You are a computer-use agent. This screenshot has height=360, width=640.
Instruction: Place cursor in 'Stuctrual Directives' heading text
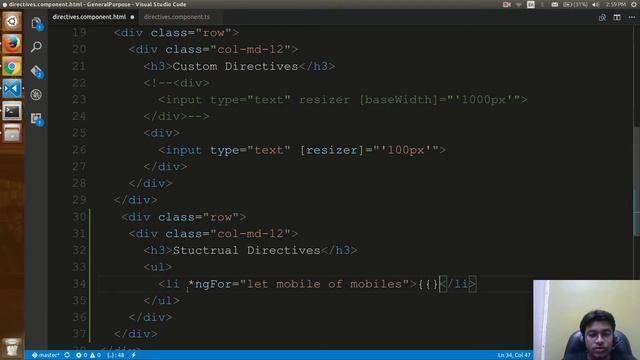coord(247,250)
